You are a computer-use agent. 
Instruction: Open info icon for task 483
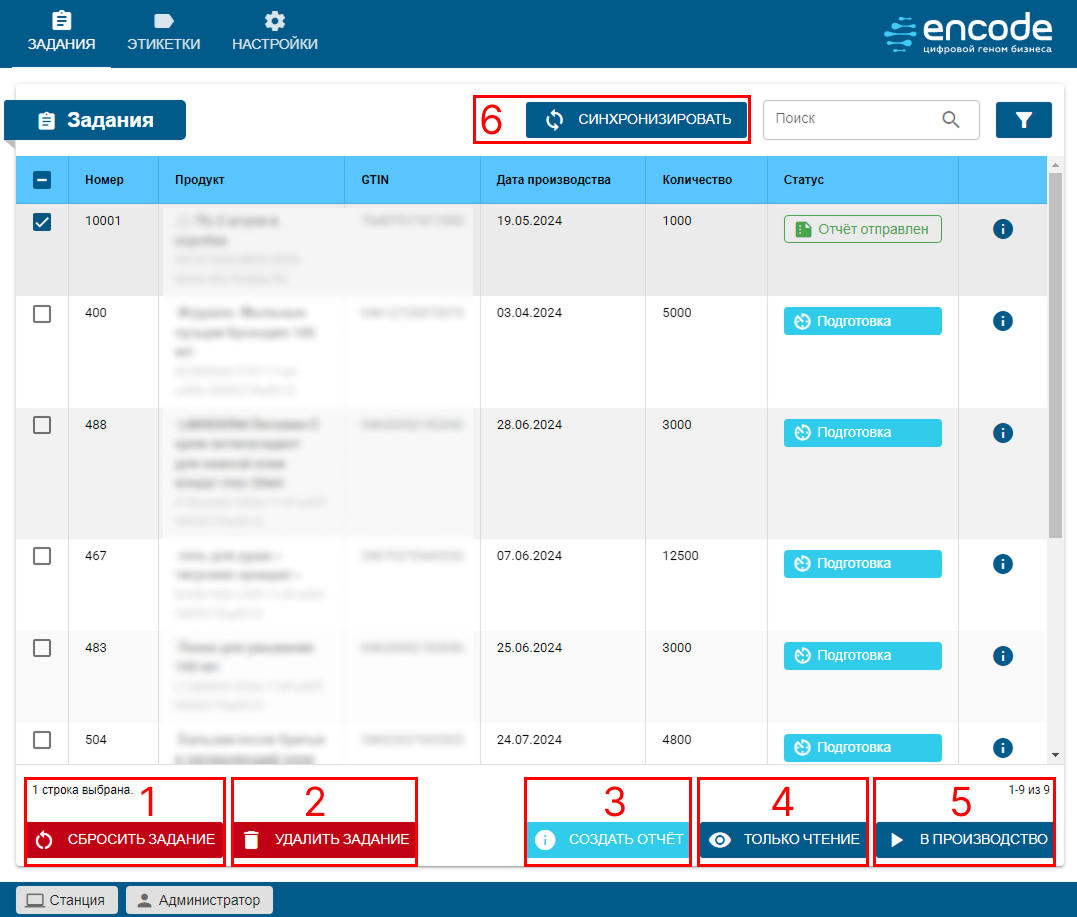click(x=1003, y=656)
